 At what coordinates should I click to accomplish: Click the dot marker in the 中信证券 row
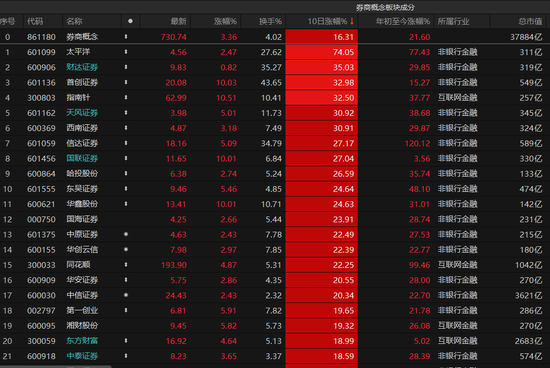[x=126, y=295]
